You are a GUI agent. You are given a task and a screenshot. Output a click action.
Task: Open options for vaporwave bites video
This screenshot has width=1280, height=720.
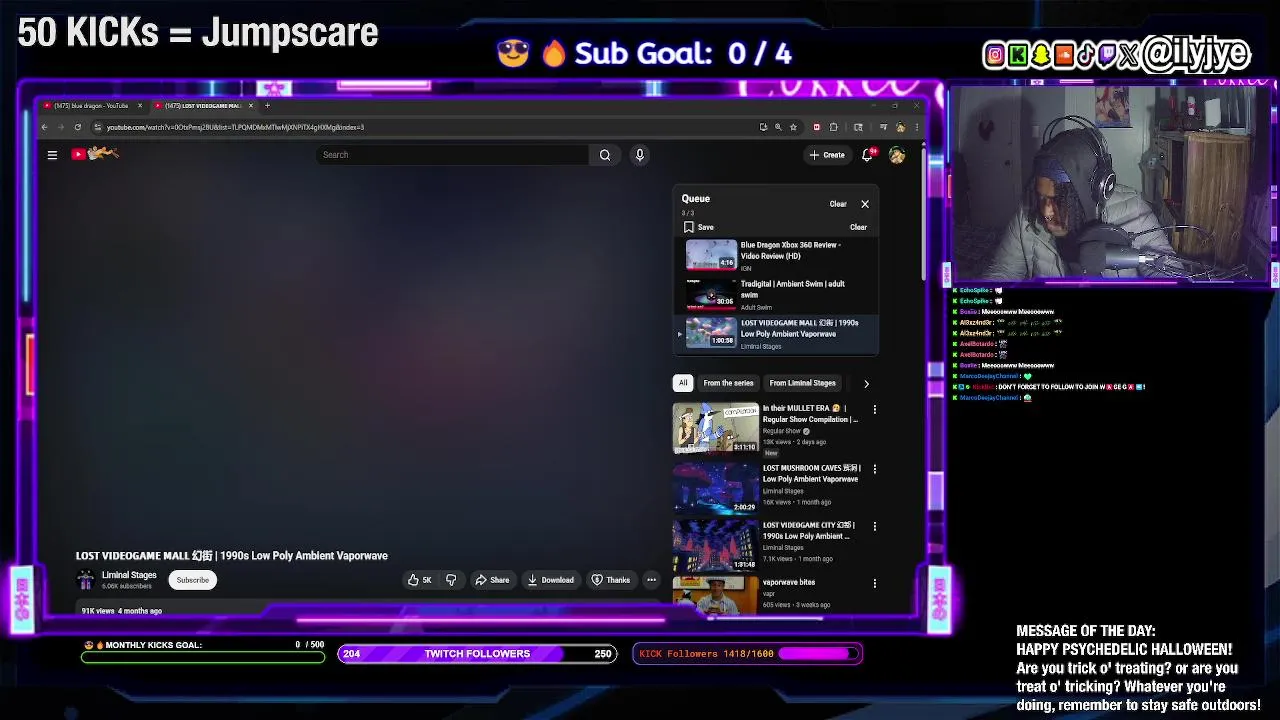(874, 583)
